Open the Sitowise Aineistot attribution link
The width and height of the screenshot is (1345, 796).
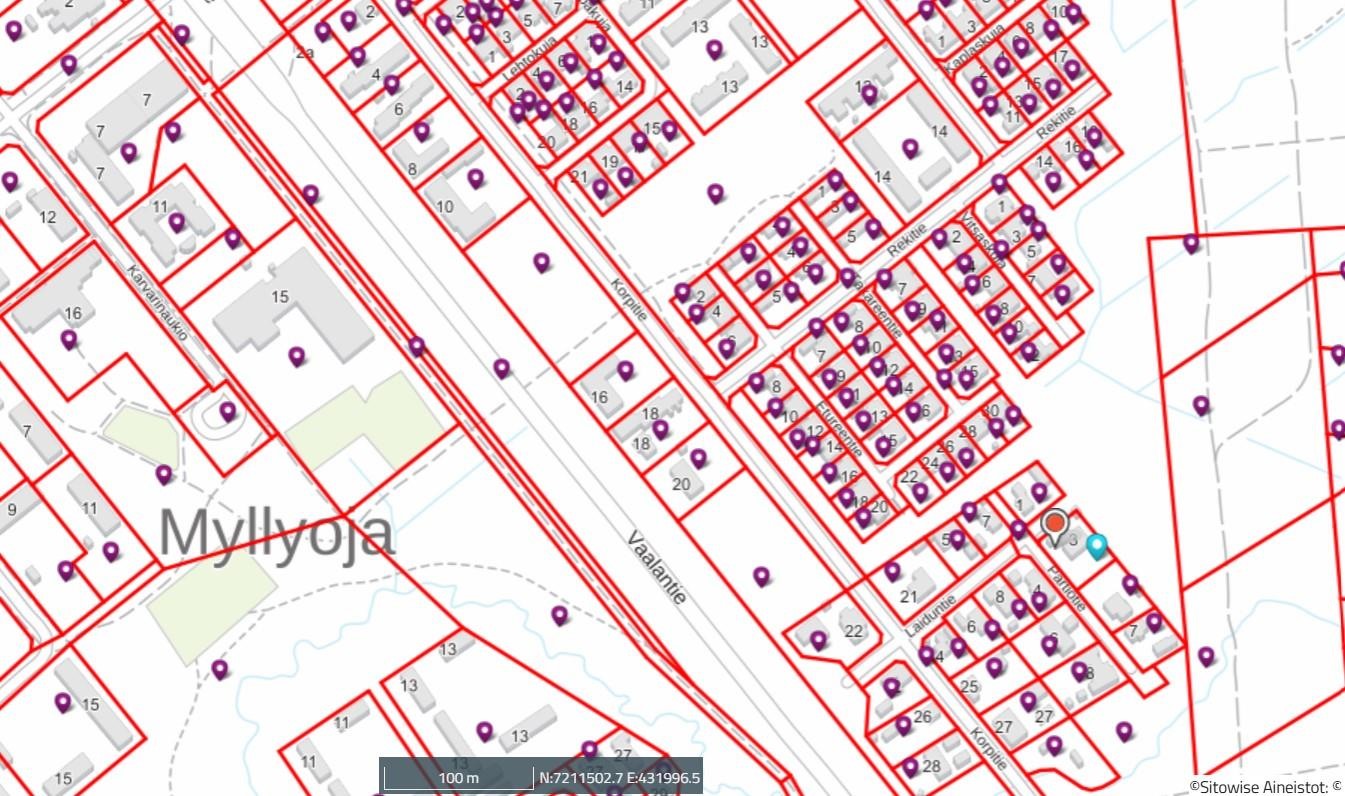click(x=1265, y=786)
